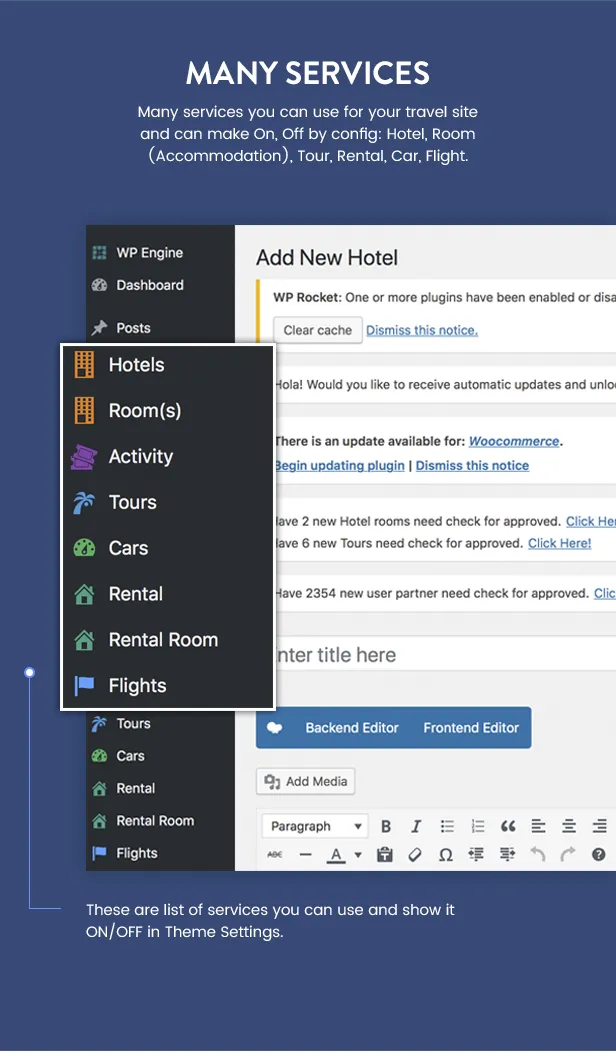Toggle bold formatting in the editor
Viewport: 616px width, 1056px height.
[x=386, y=826]
